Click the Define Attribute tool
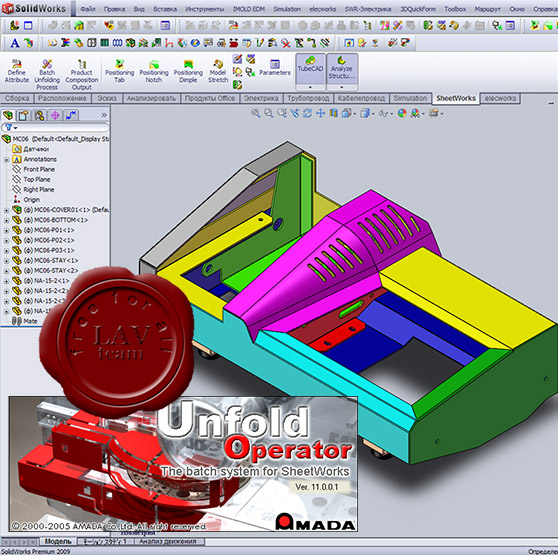 click(17, 71)
